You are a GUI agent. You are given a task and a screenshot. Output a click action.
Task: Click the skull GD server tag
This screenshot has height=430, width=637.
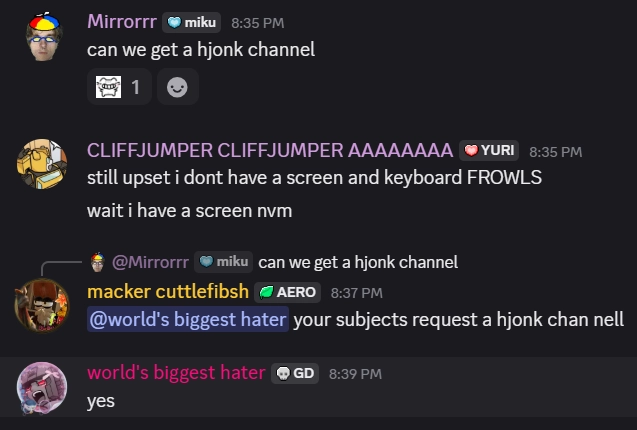click(295, 373)
